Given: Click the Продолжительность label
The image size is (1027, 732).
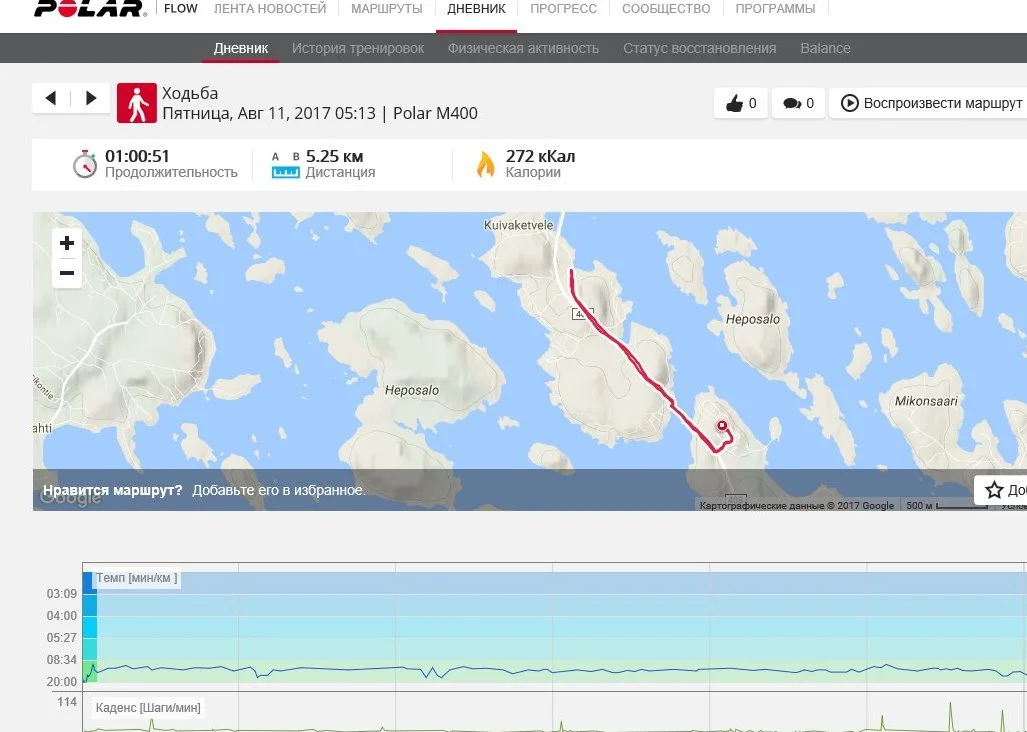Looking at the screenshot, I should coord(171,172).
